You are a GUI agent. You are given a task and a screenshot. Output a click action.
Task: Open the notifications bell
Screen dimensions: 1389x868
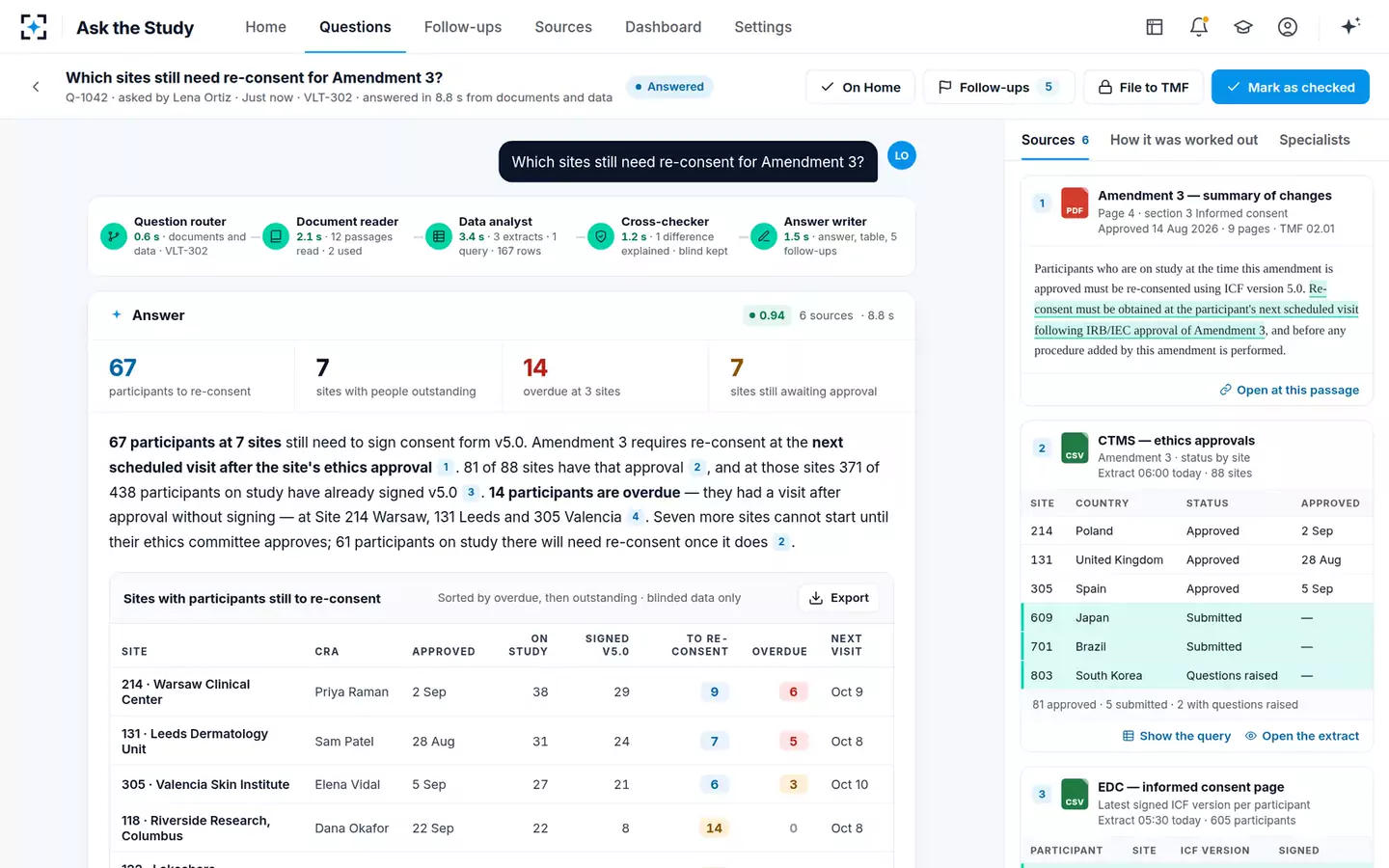[x=1199, y=27]
